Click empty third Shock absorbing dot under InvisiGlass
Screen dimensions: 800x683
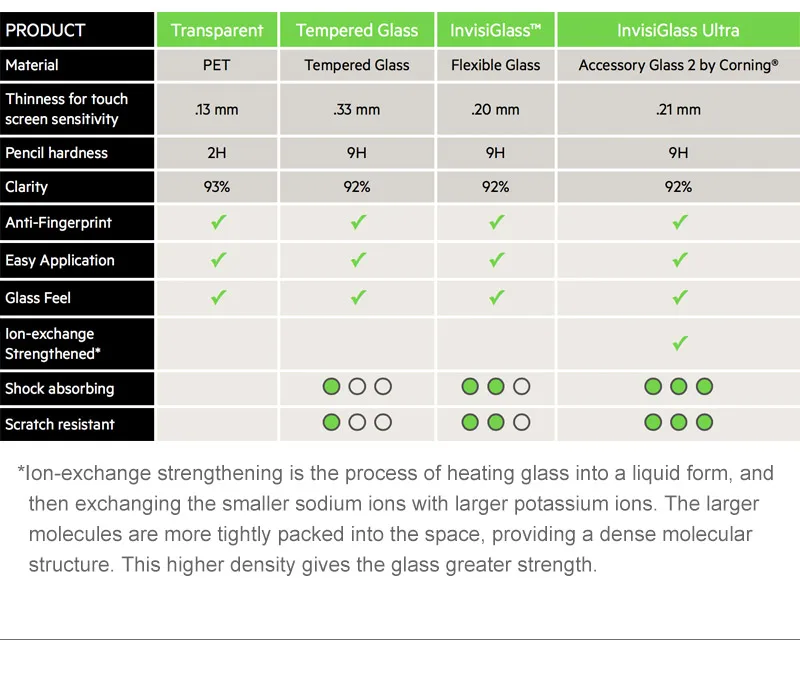point(521,387)
